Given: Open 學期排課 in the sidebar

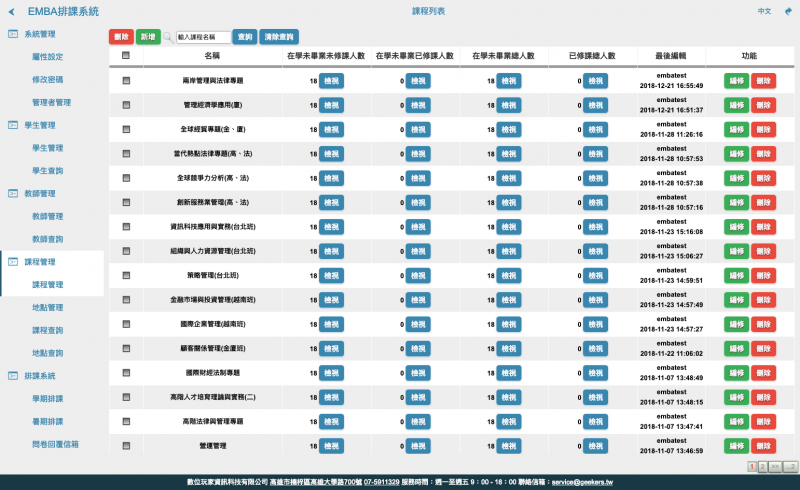Looking at the screenshot, I should 47,399.
